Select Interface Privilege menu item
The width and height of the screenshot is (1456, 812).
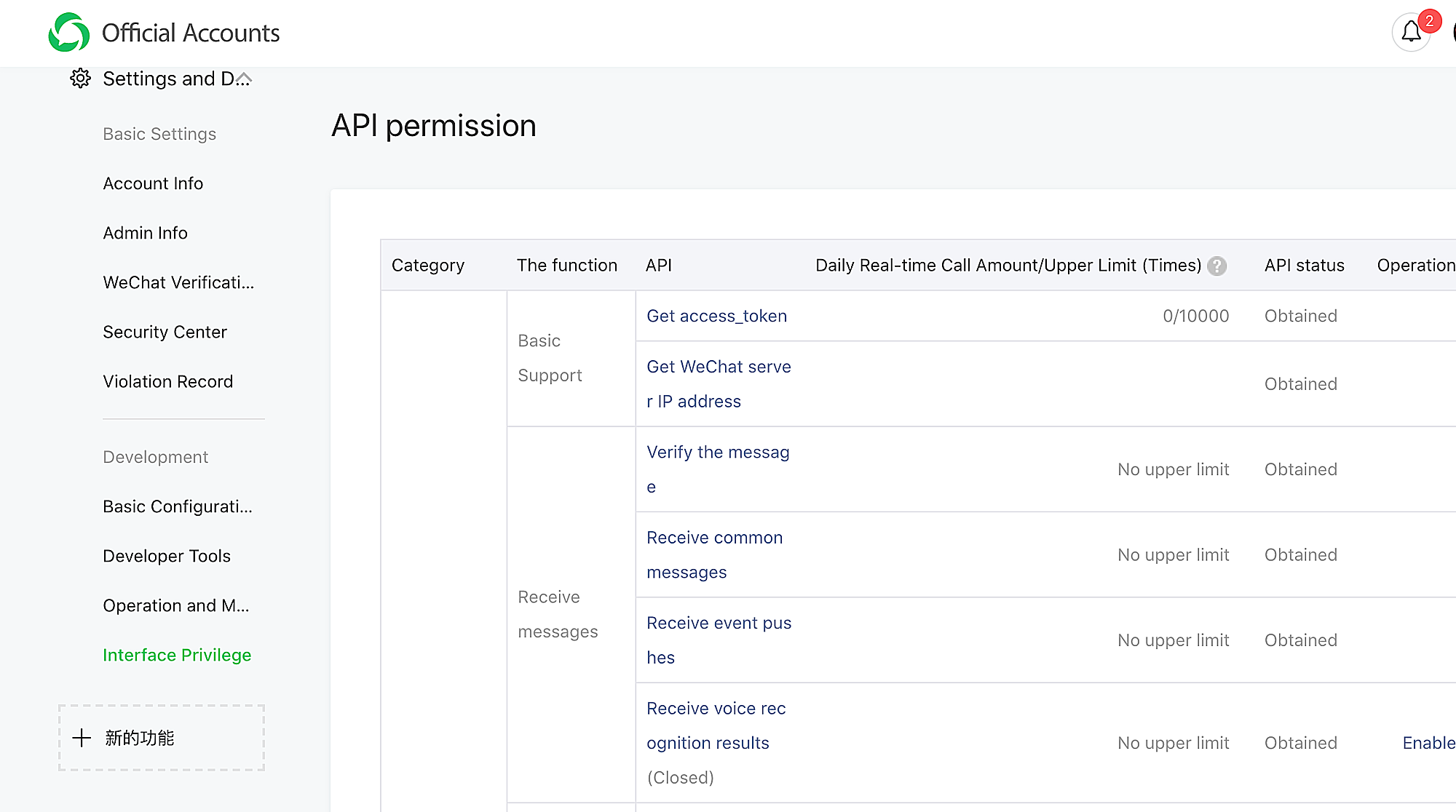click(x=177, y=655)
